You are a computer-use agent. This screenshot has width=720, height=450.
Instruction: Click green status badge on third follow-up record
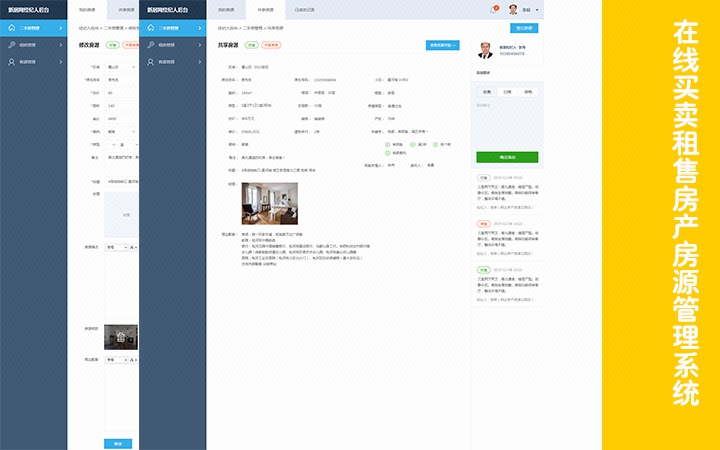(x=483, y=270)
